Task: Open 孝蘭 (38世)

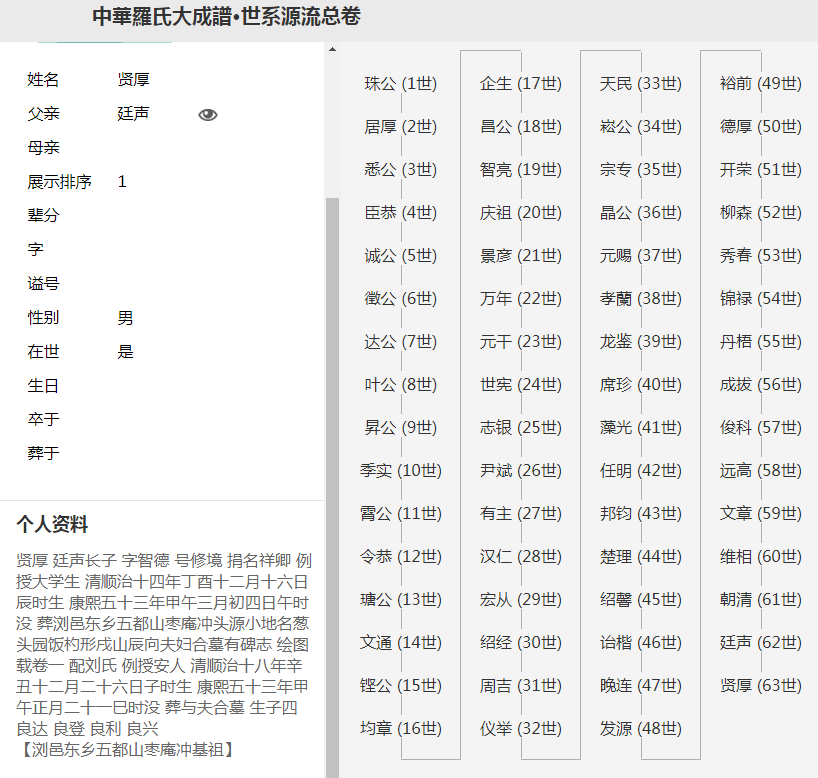Action: (641, 298)
